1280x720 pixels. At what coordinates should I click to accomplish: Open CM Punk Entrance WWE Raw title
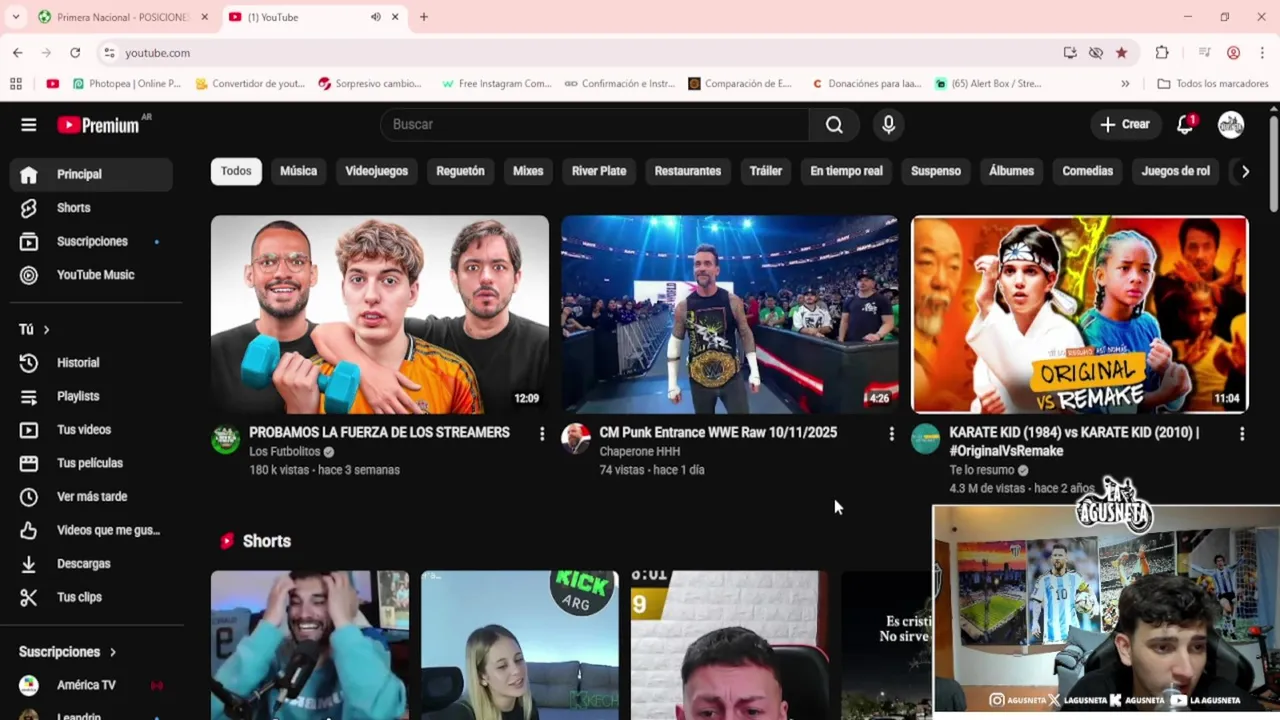pos(718,433)
